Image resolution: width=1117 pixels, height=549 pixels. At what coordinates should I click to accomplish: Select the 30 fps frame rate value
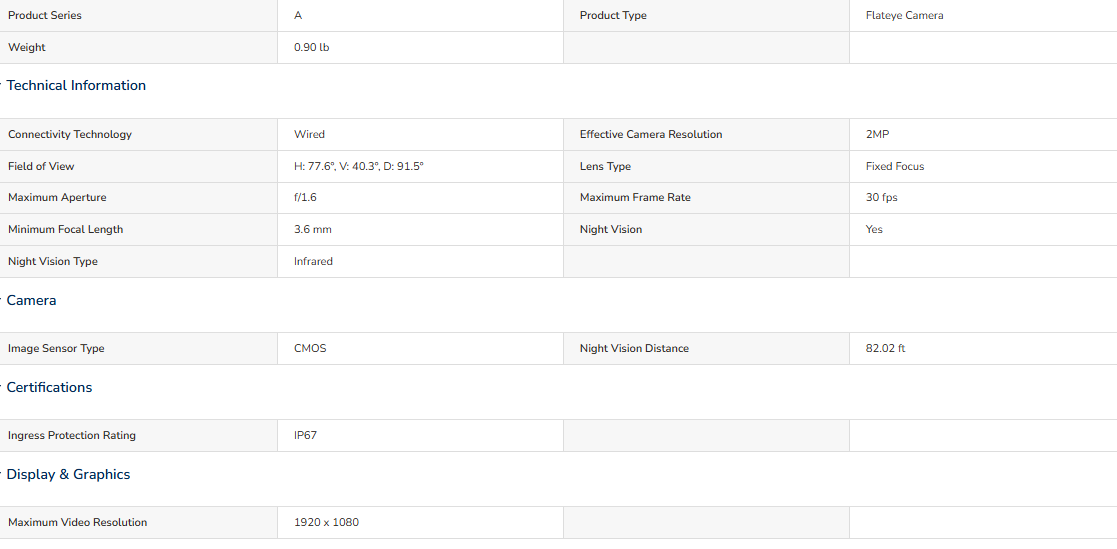click(x=881, y=198)
